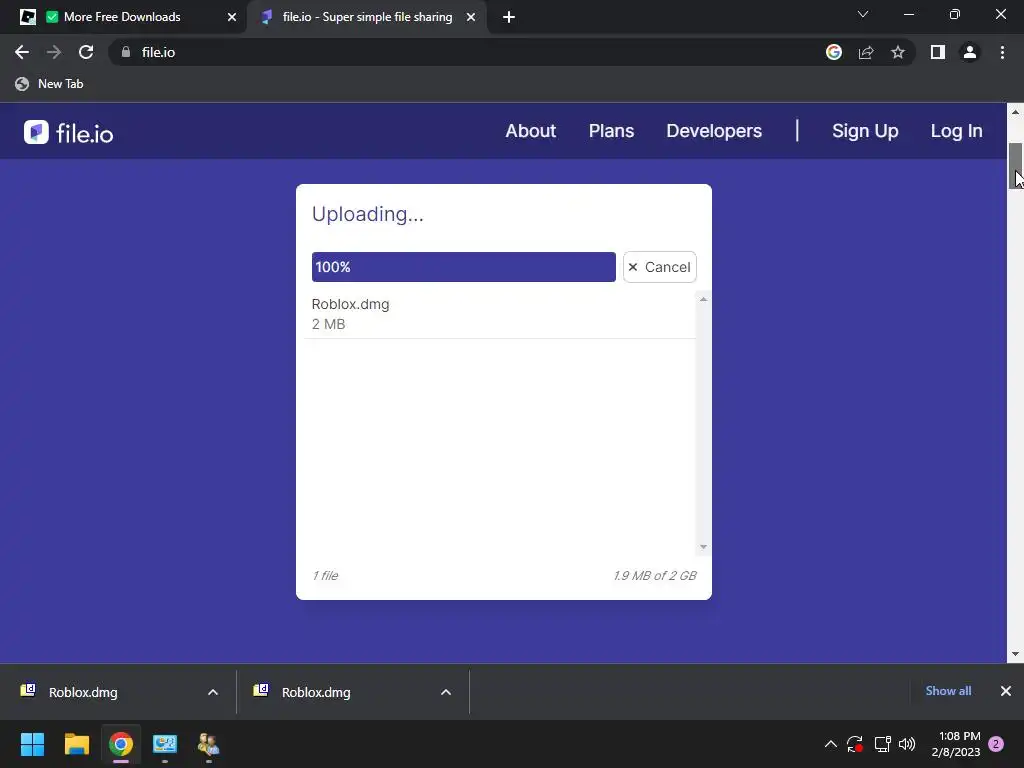Click the page vertical scrollbar thumb

tap(1016, 166)
